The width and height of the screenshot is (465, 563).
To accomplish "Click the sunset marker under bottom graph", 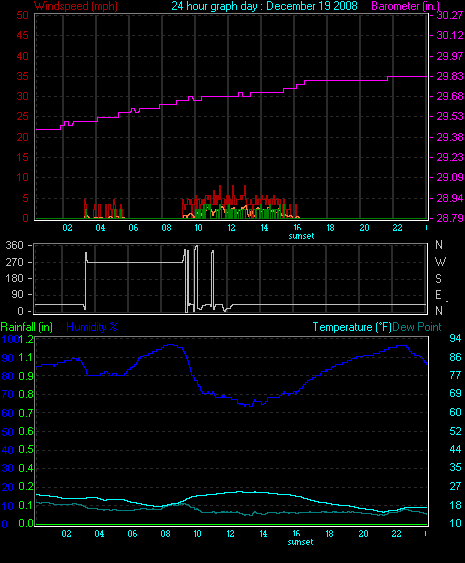I will 300,542.
